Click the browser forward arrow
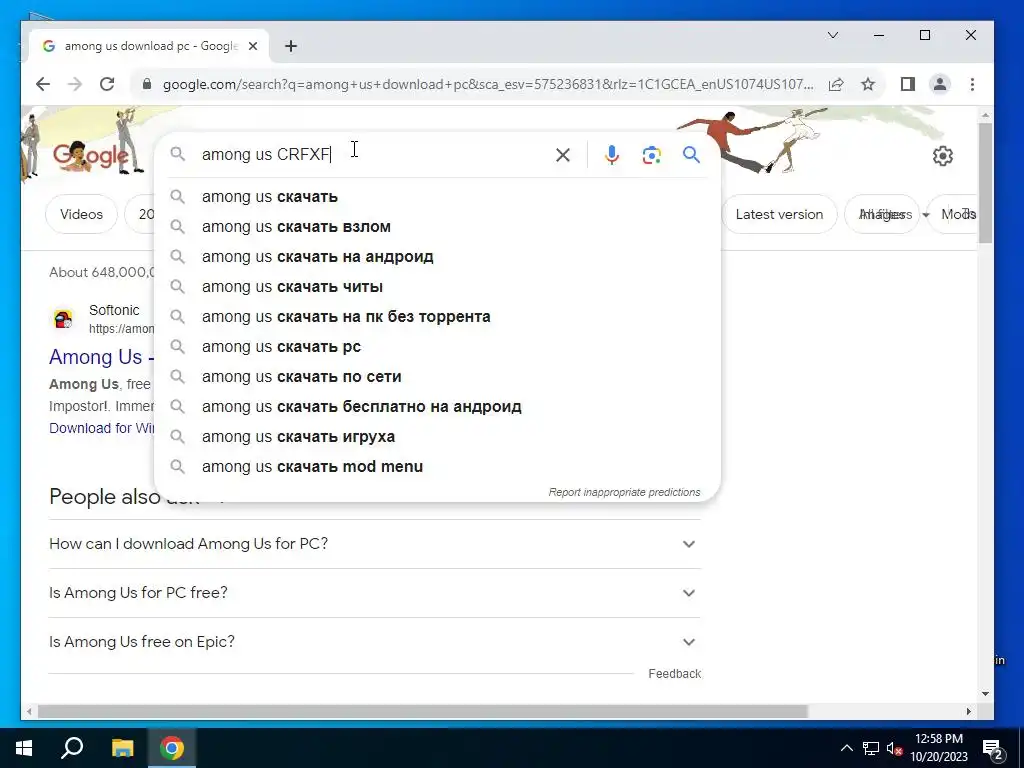 (x=75, y=84)
